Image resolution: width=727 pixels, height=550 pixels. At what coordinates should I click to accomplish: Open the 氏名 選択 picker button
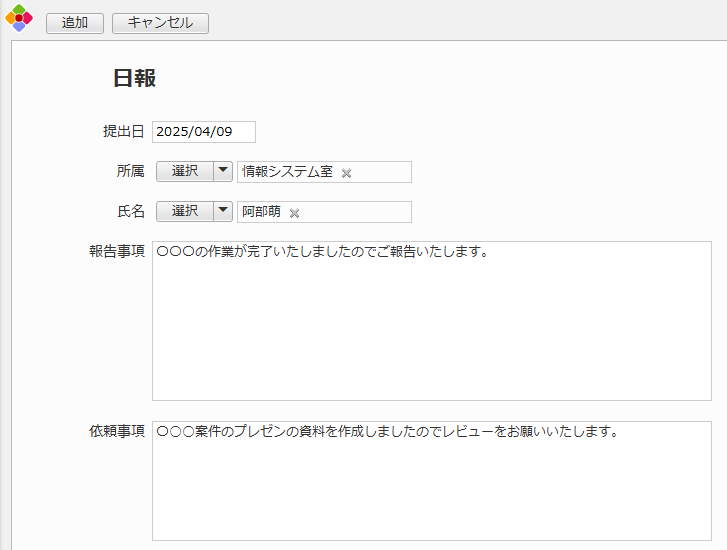(x=185, y=211)
